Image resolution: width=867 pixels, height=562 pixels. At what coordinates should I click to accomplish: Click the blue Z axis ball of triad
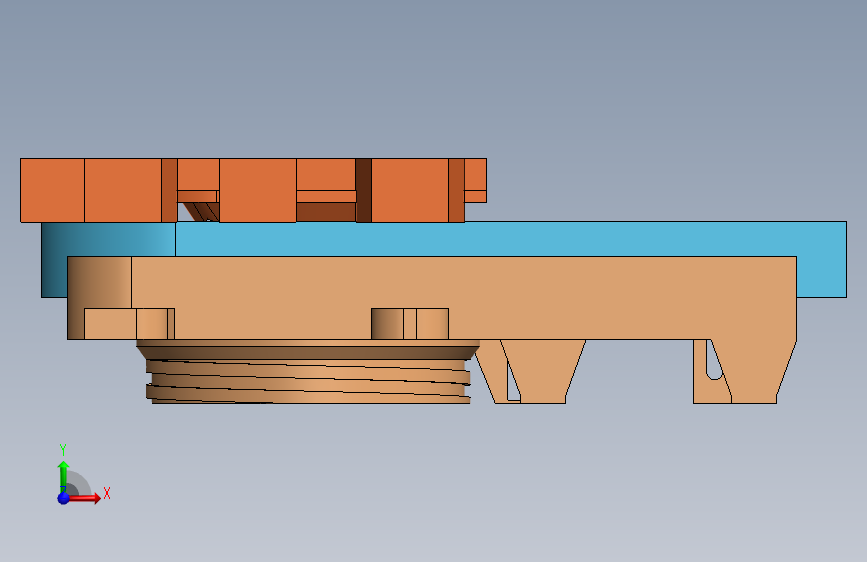[64, 498]
